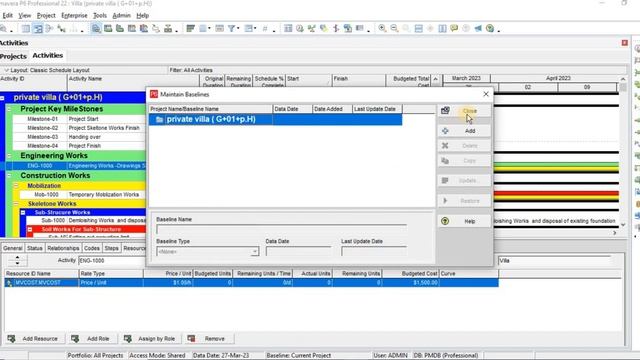Screen dimensions: 640x360
Task: Collapse the Project Key MileStones group
Action: 9,109
